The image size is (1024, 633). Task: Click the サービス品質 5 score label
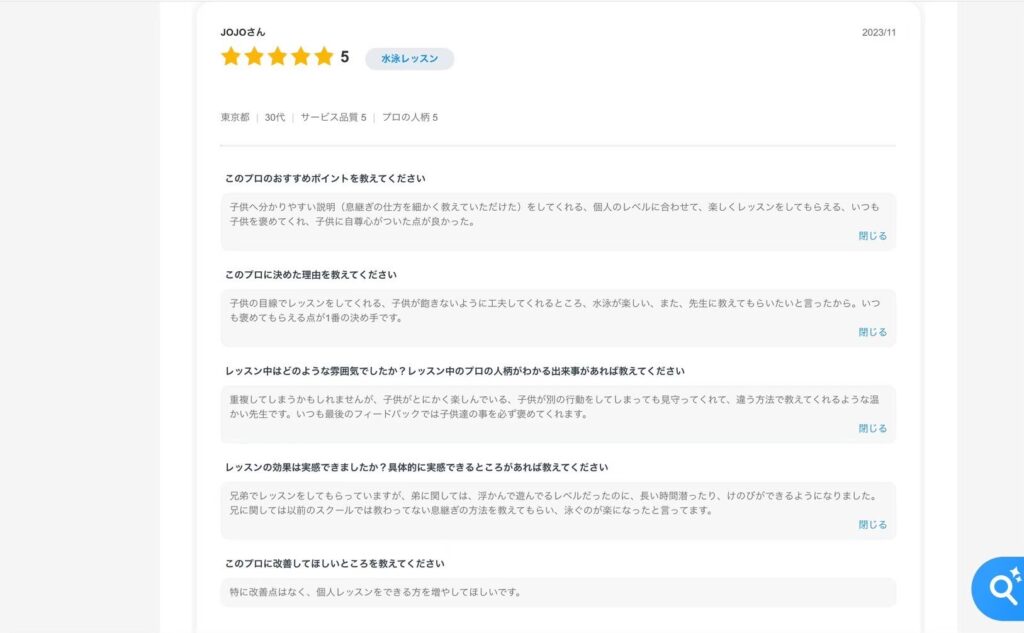coord(333,117)
